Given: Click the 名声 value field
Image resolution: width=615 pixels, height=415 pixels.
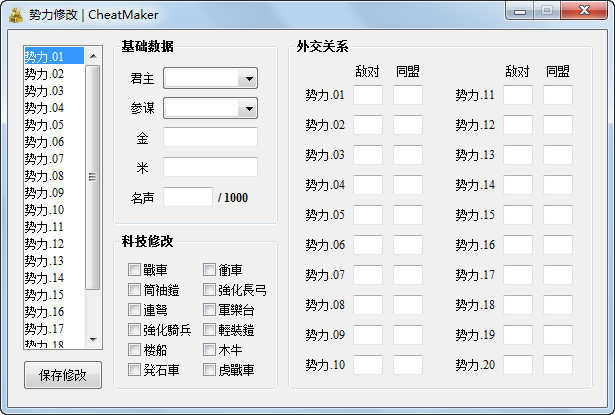Looking at the screenshot, I should tap(188, 197).
